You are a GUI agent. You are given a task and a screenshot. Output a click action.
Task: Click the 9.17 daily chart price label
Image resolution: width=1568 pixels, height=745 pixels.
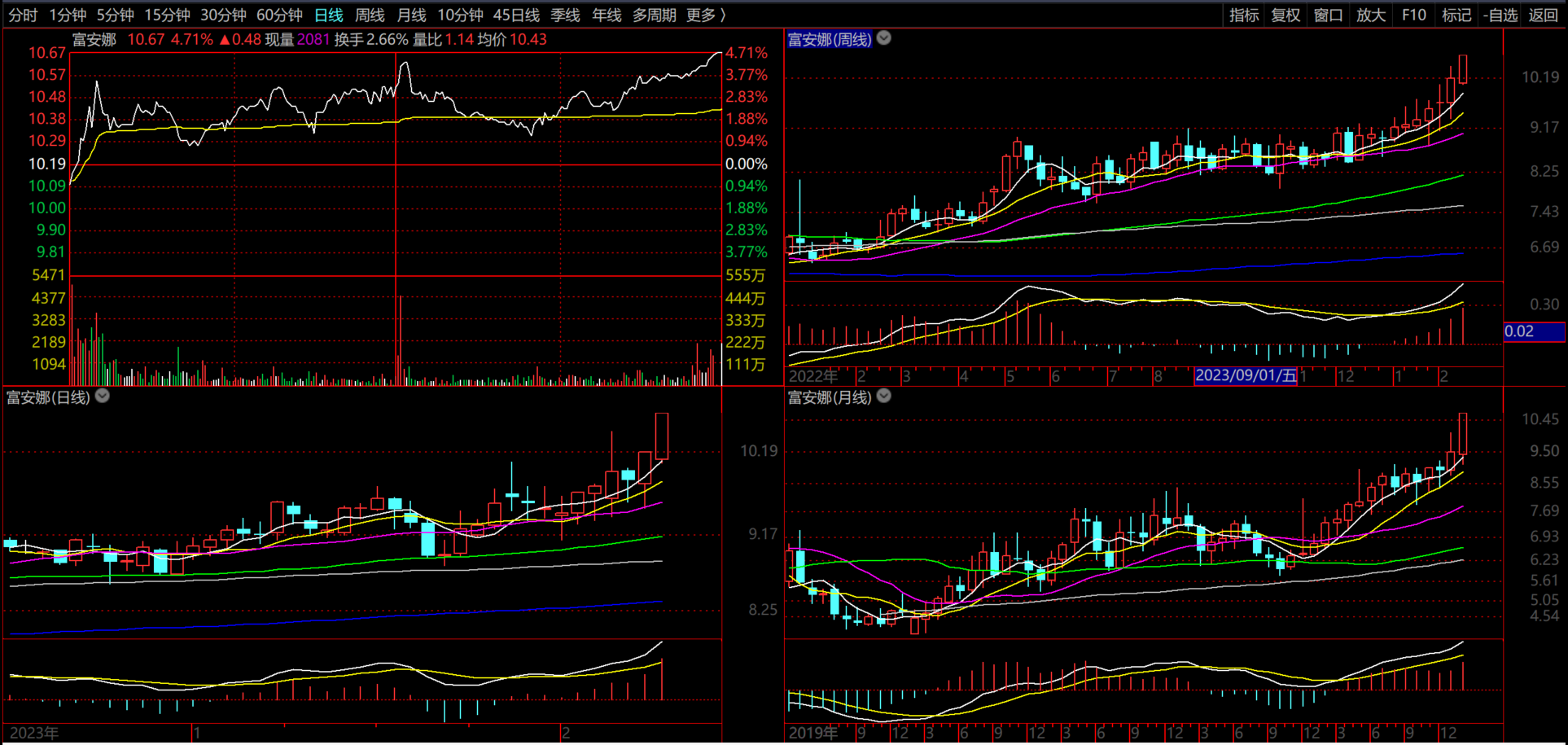click(763, 534)
